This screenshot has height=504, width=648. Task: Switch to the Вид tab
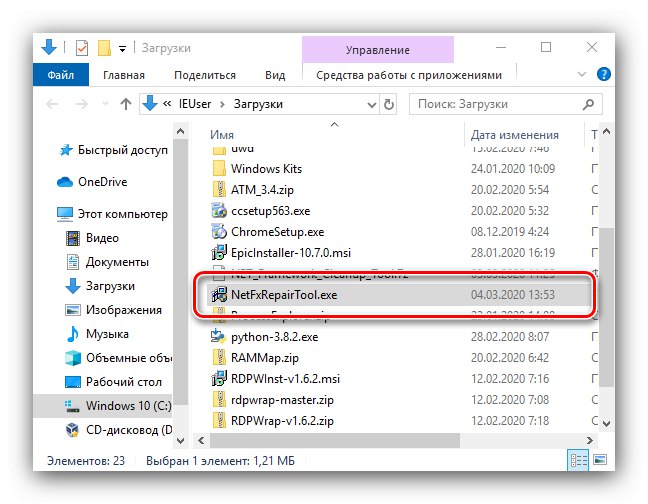pyautogui.click(x=275, y=75)
